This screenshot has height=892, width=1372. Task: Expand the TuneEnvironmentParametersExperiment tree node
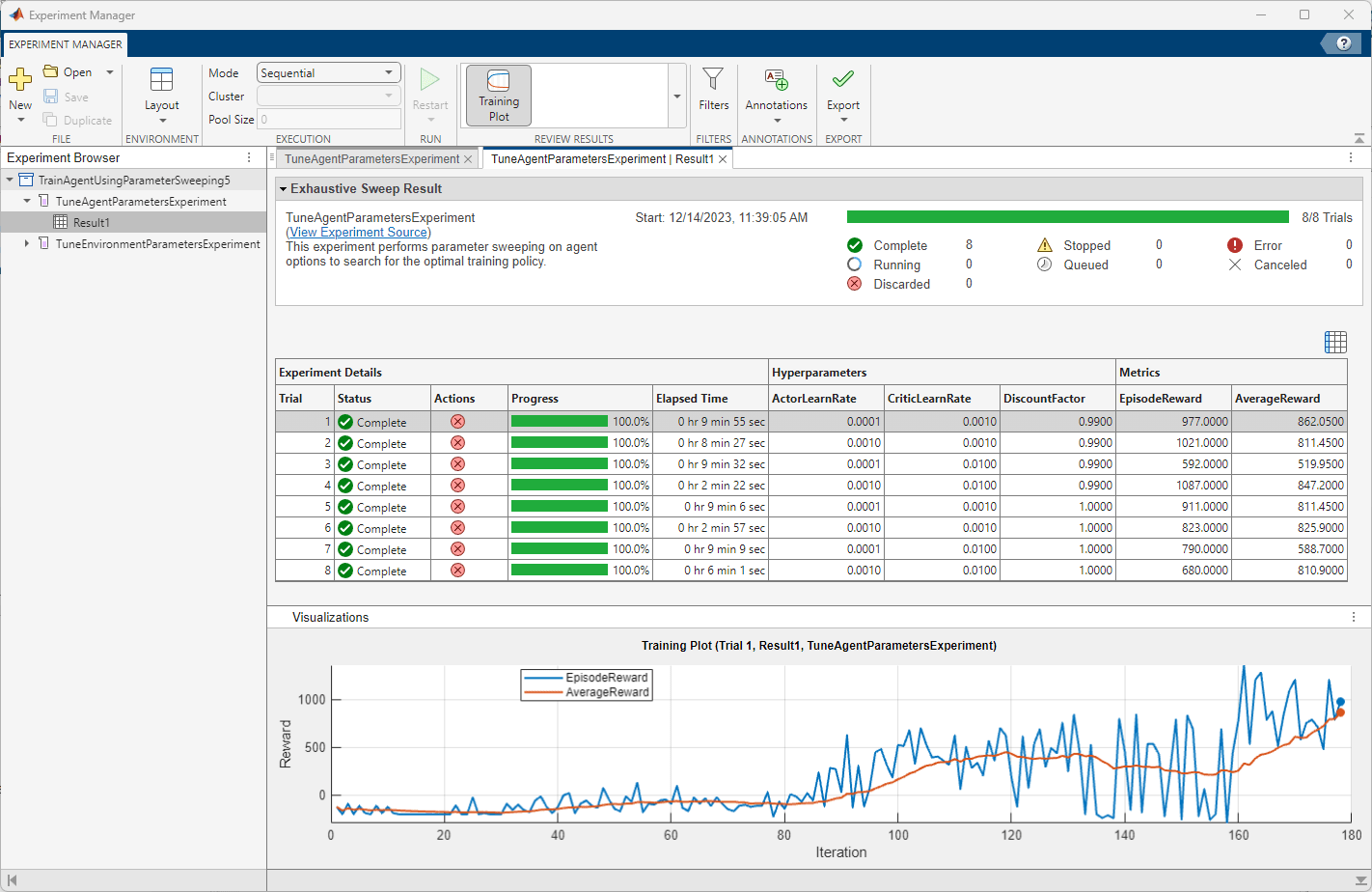click(x=27, y=244)
